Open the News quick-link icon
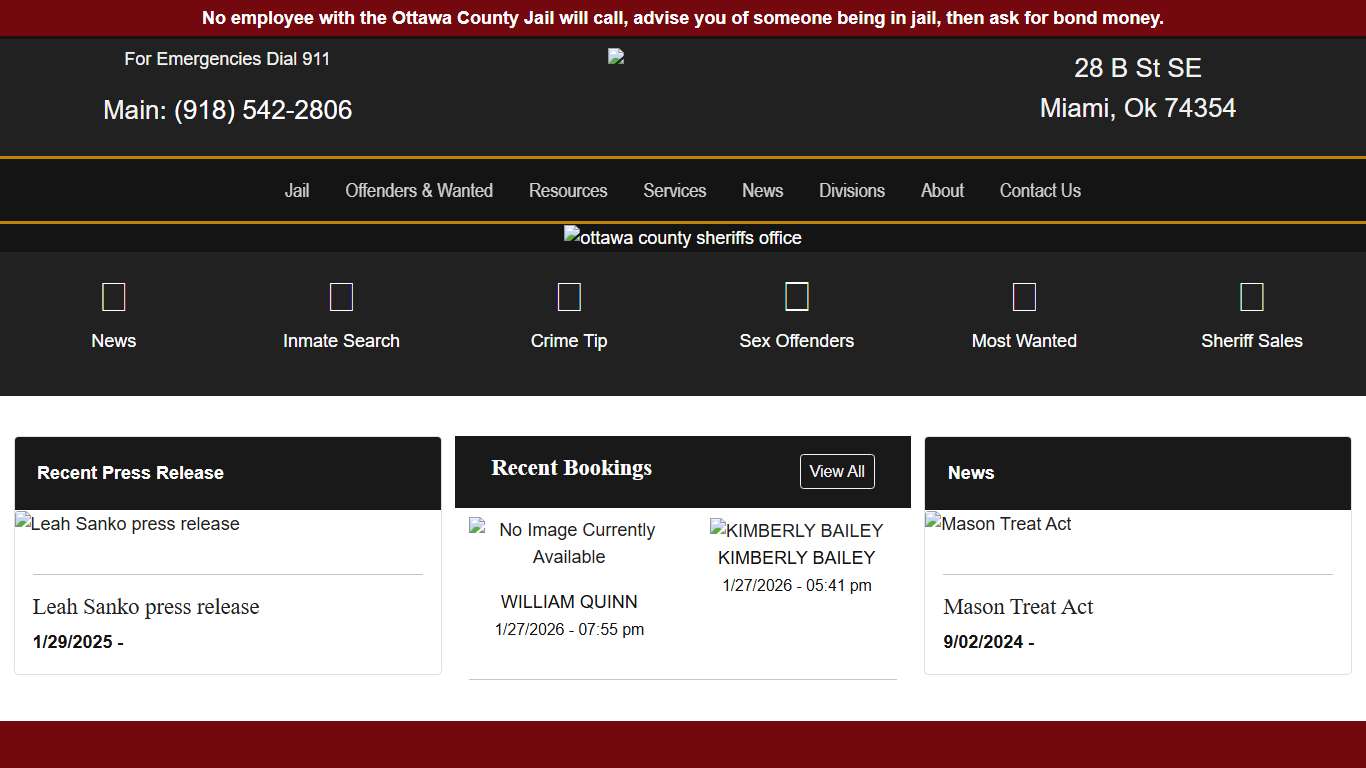Screen dimensions: 1366x768 tap(113, 296)
